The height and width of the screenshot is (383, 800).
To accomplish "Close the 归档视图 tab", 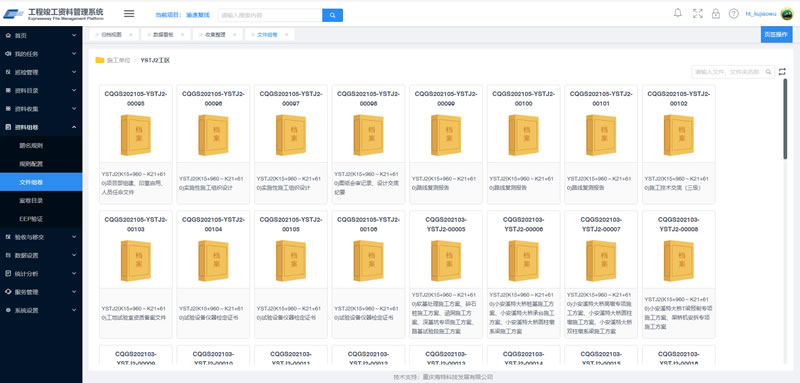I will pyautogui.click(x=131, y=35).
